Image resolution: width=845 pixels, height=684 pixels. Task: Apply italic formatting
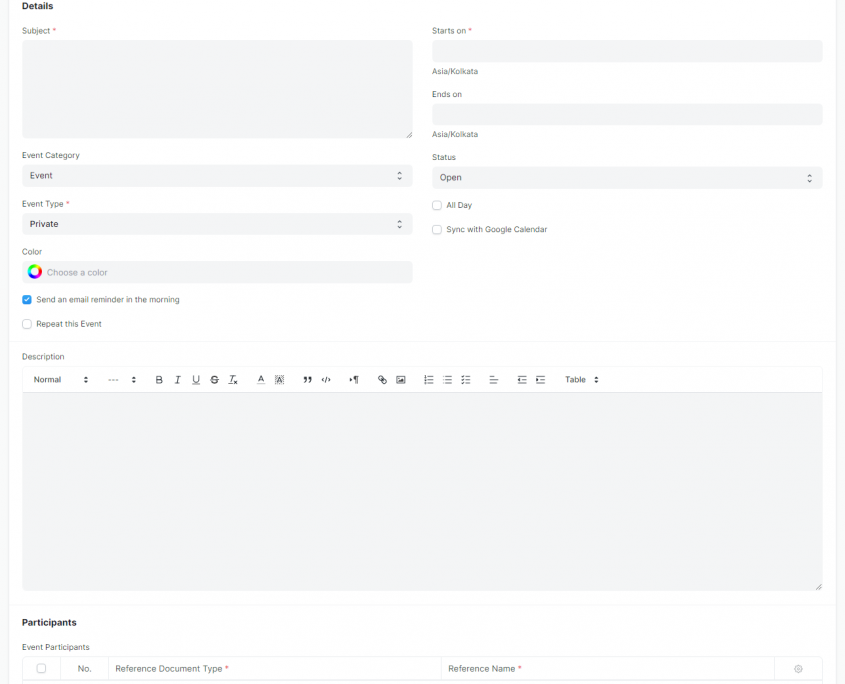(x=177, y=379)
